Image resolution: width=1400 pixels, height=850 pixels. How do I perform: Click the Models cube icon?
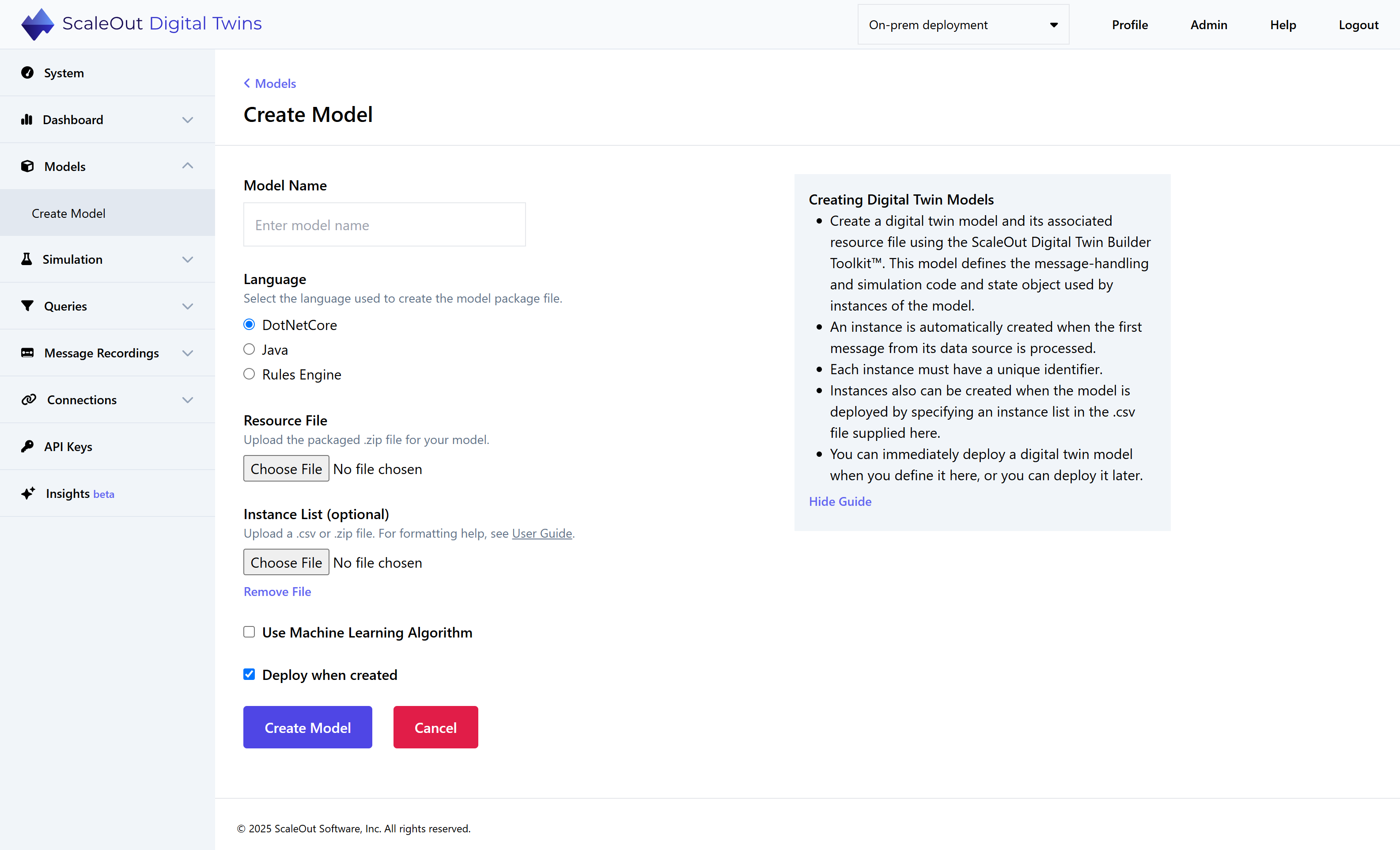pos(27,167)
